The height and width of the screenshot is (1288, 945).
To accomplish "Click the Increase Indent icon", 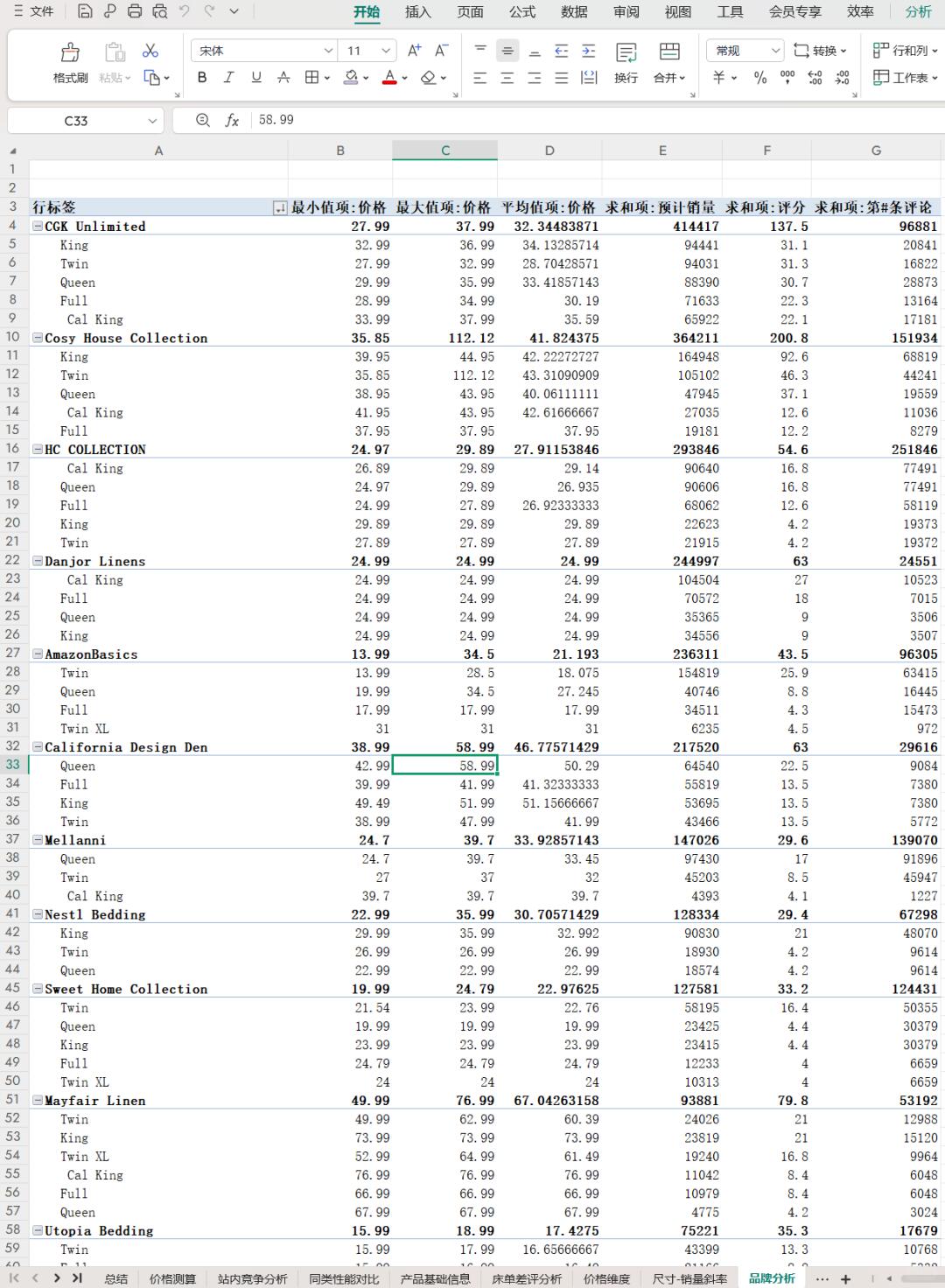I will pyautogui.click(x=589, y=51).
